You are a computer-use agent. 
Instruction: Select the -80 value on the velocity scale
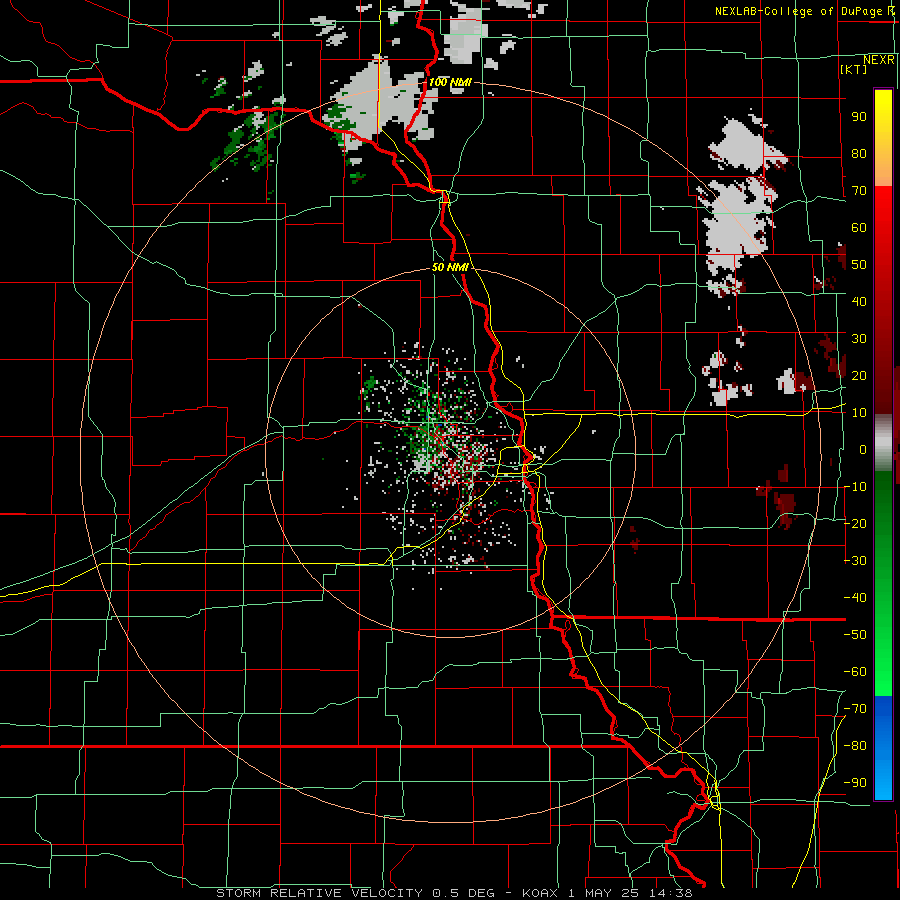(855, 746)
